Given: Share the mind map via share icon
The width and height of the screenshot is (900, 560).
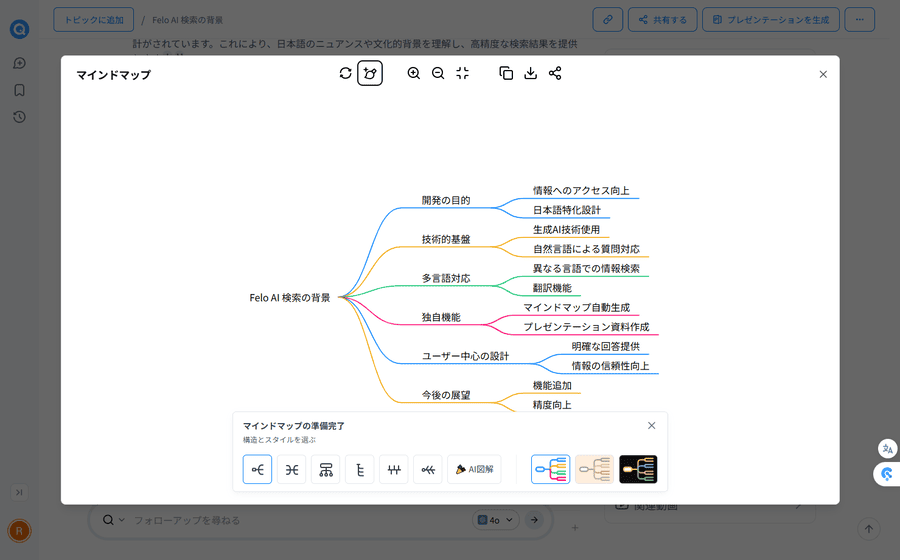Looking at the screenshot, I should [x=555, y=73].
